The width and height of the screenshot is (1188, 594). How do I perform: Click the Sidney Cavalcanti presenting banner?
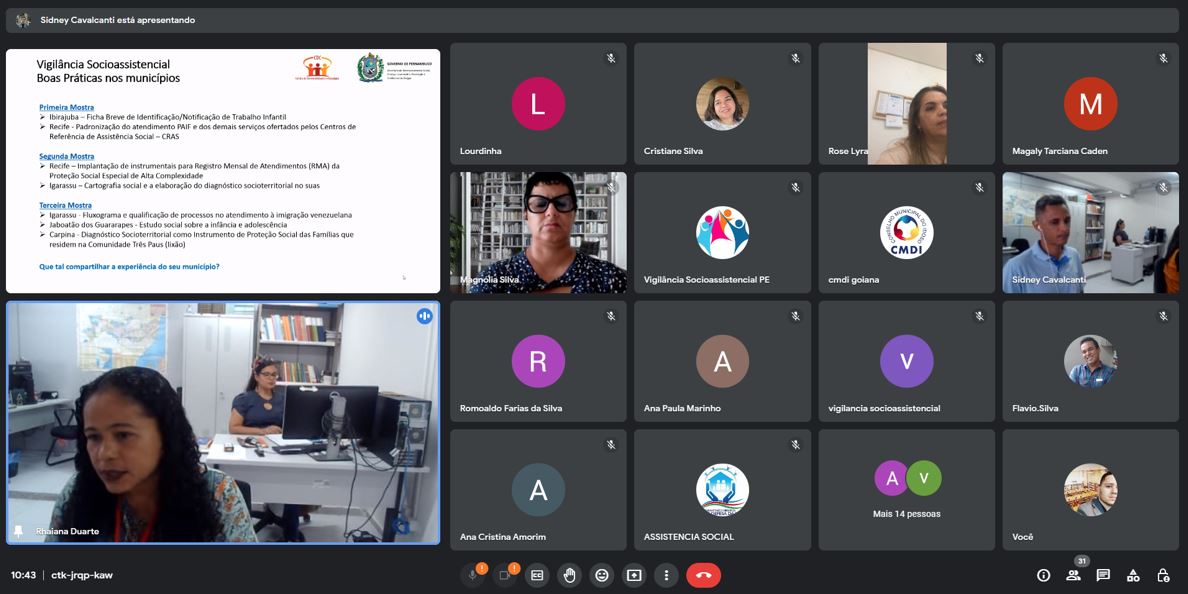tap(118, 20)
